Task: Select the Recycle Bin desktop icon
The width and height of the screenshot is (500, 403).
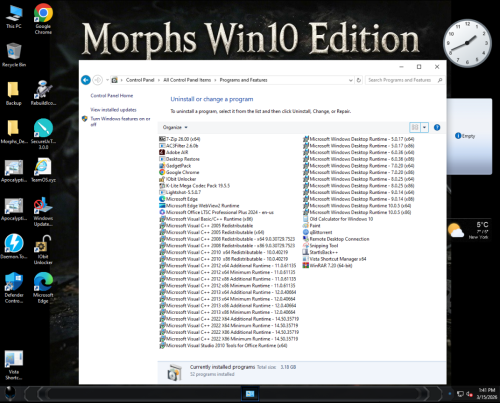Action: tap(14, 55)
